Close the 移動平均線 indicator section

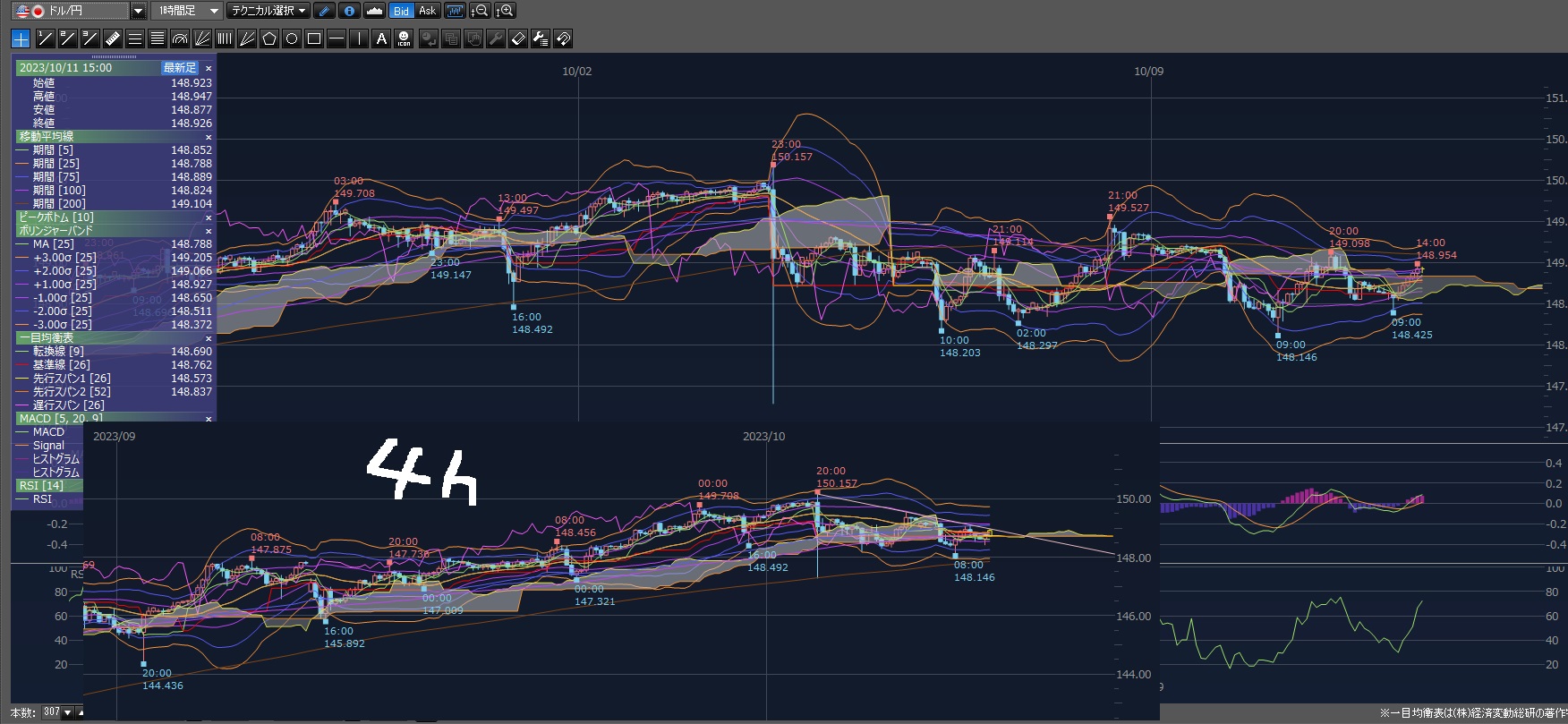pos(209,137)
